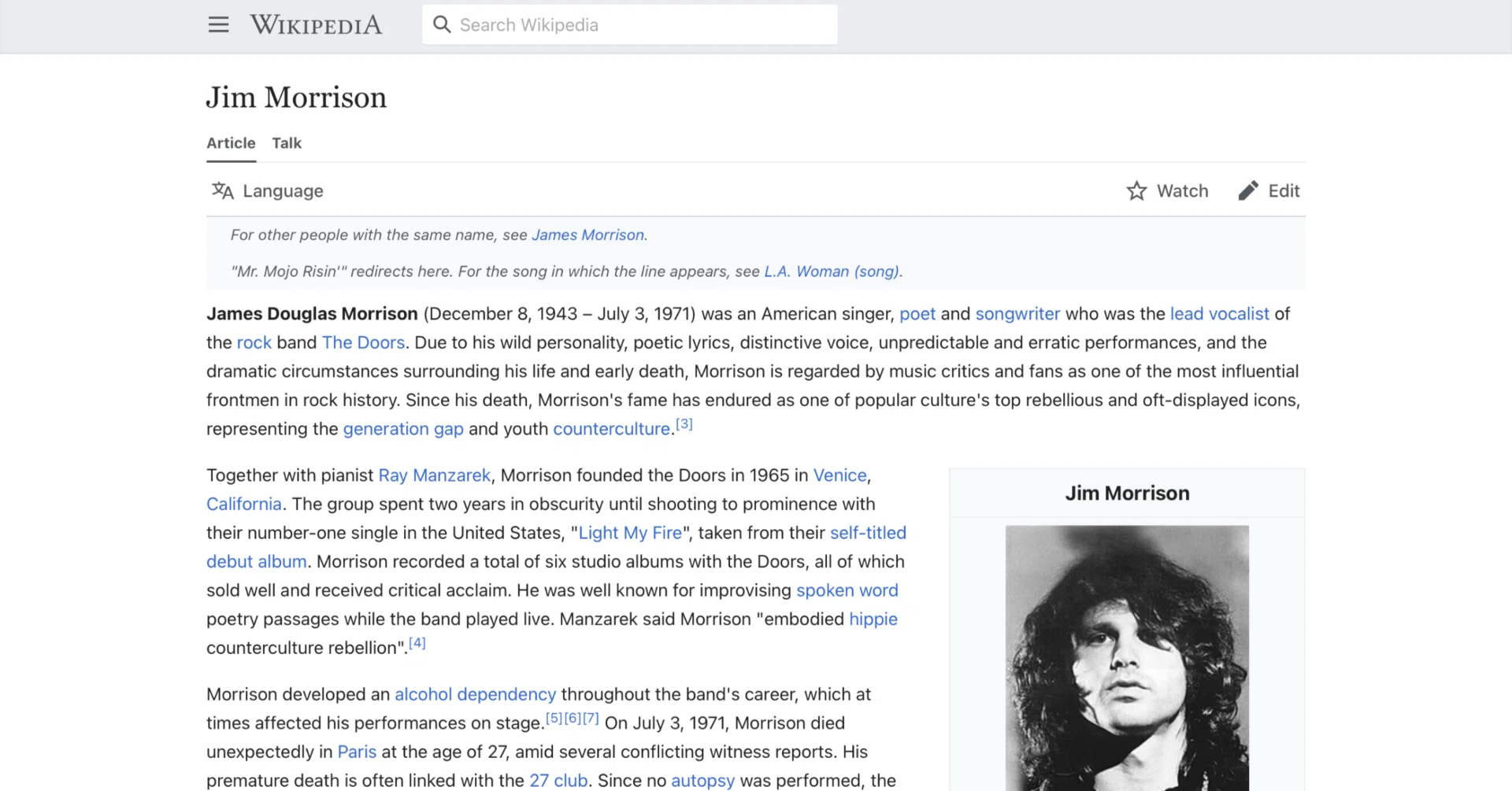Follow the songwriter link
The height and width of the screenshot is (791, 1512).
(1017, 314)
